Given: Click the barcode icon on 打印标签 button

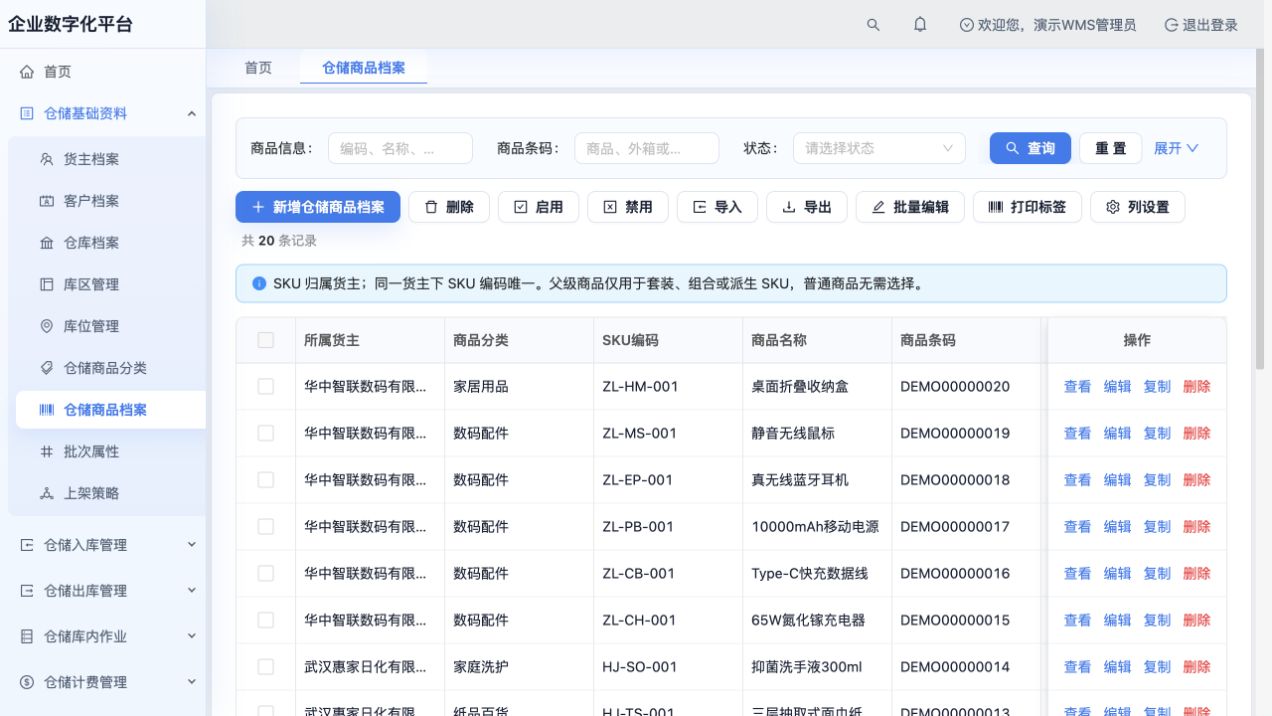Looking at the screenshot, I should point(996,207).
